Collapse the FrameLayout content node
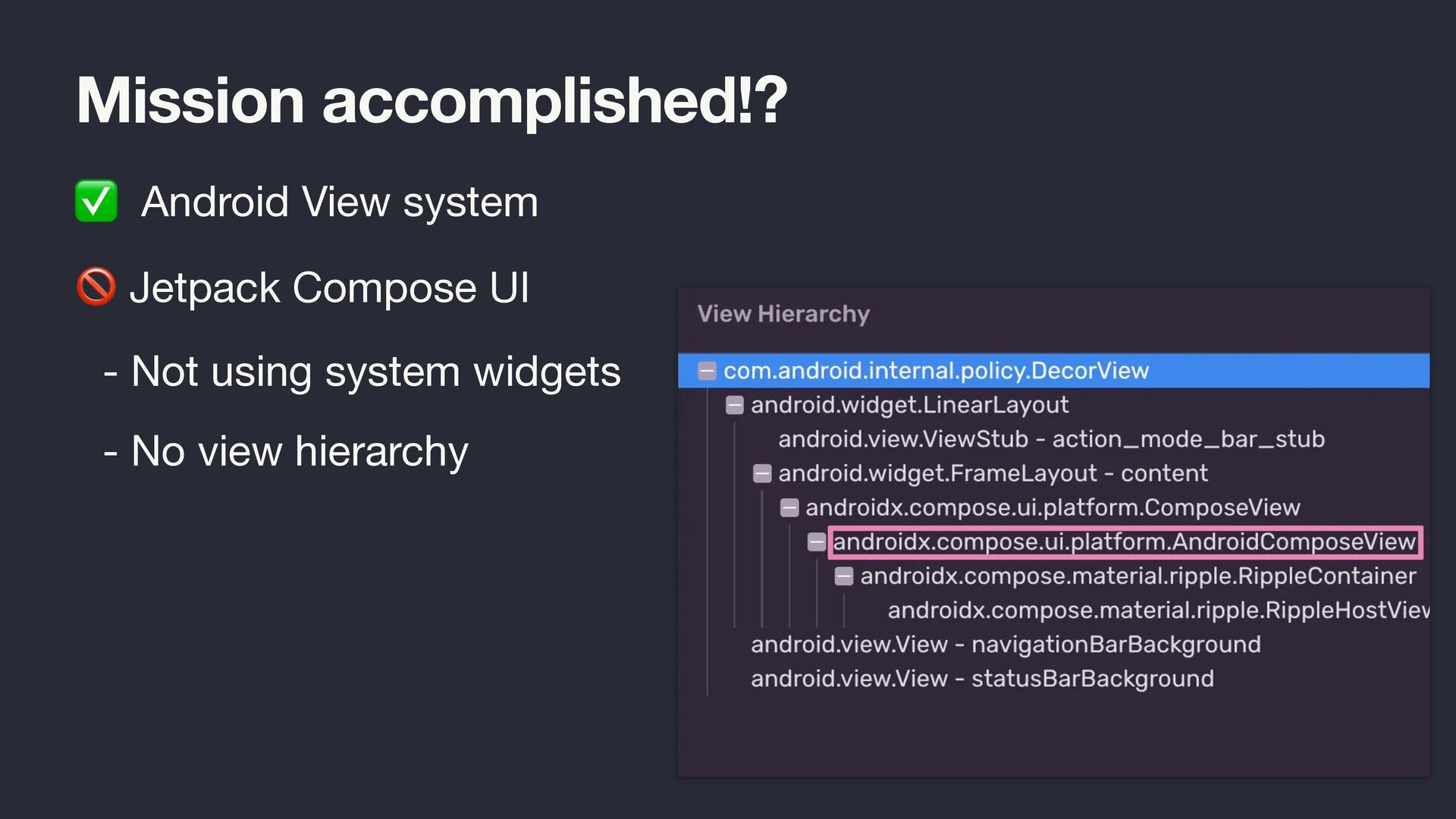 tap(761, 474)
